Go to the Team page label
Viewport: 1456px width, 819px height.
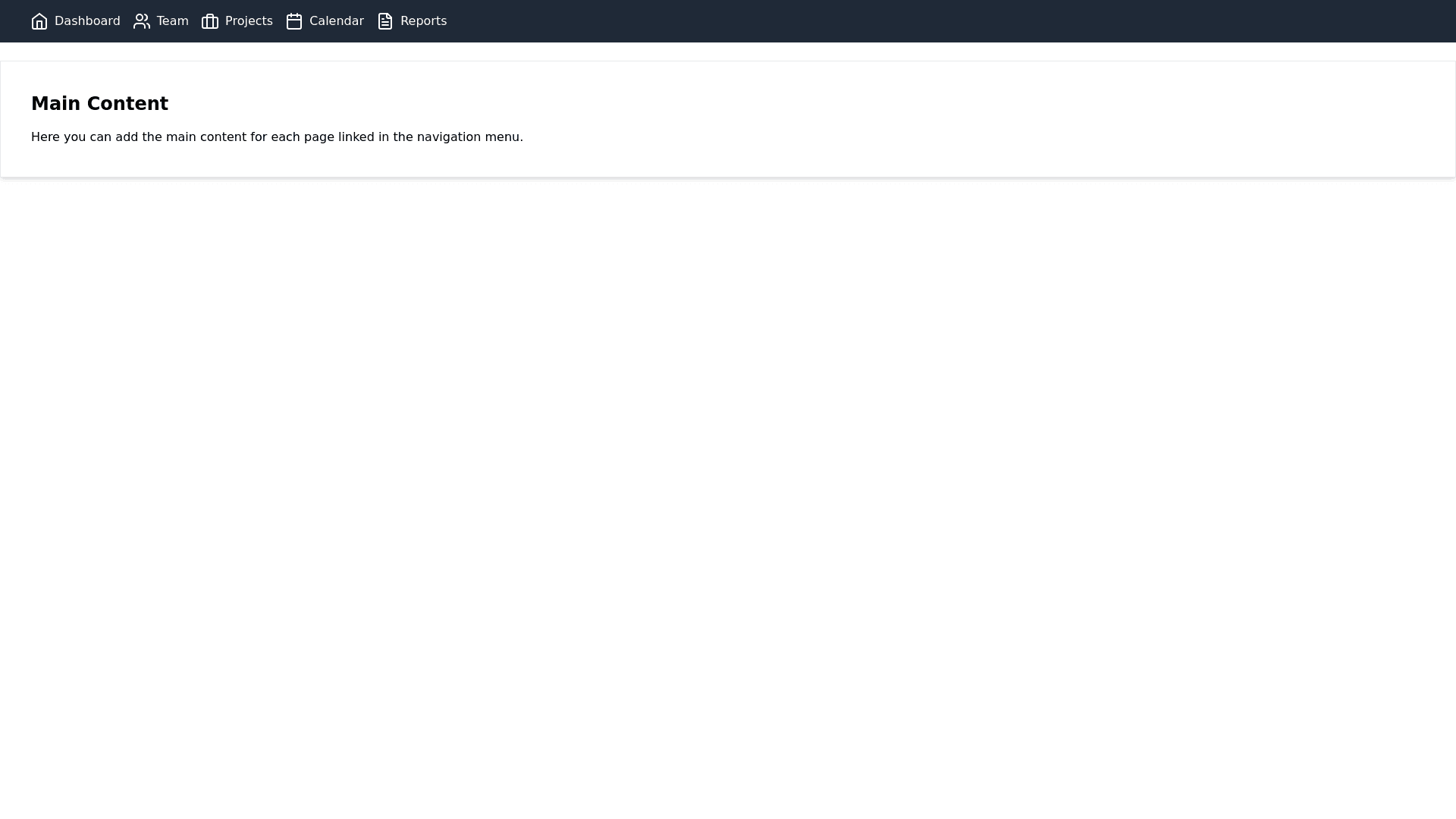173,21
